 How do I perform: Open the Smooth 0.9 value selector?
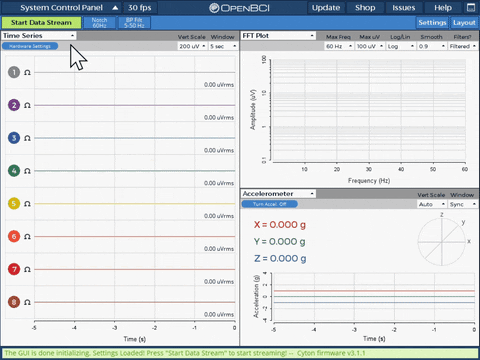tap(432, 46)
